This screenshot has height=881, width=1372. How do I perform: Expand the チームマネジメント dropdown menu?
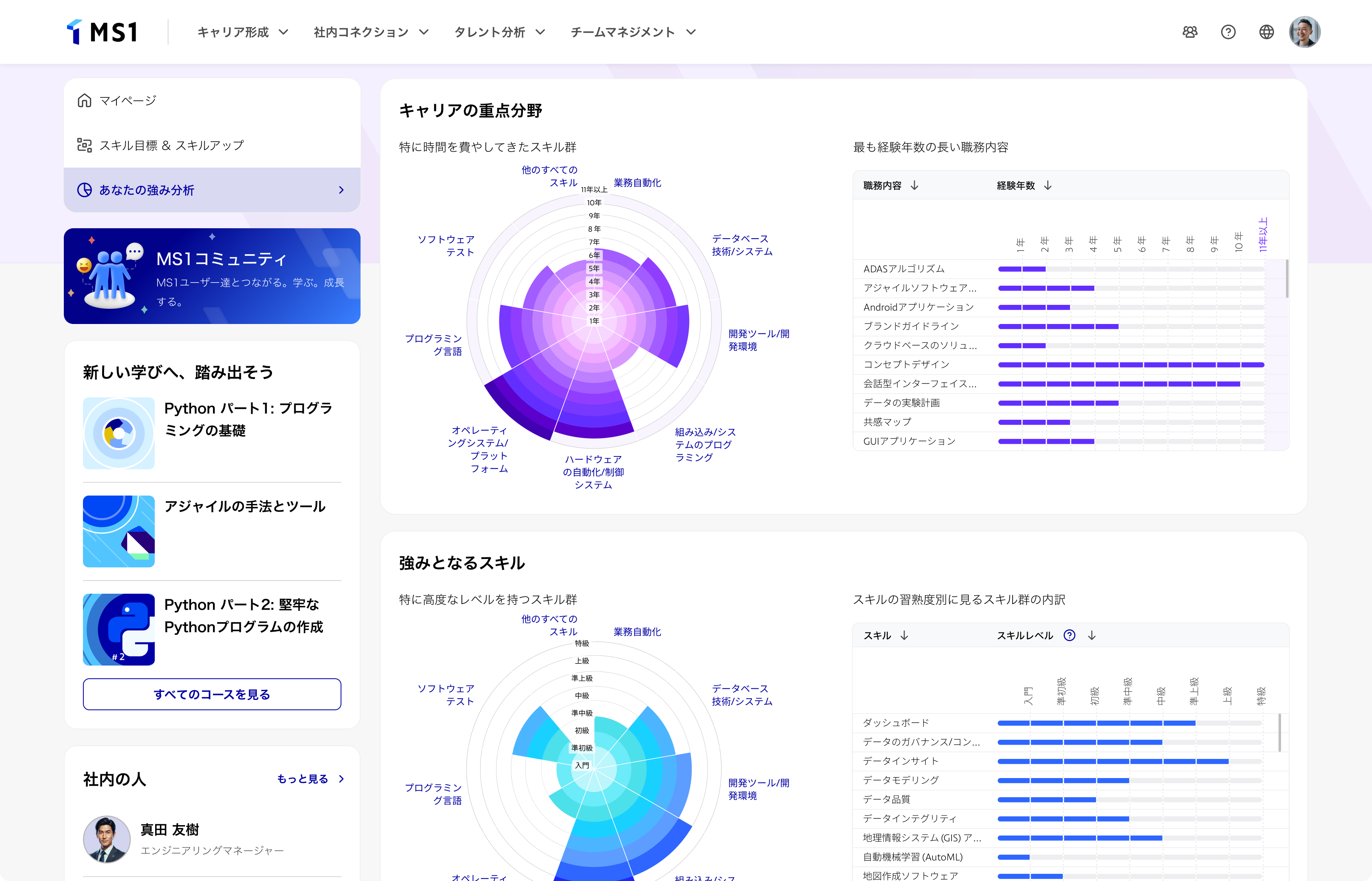point(633,32)
